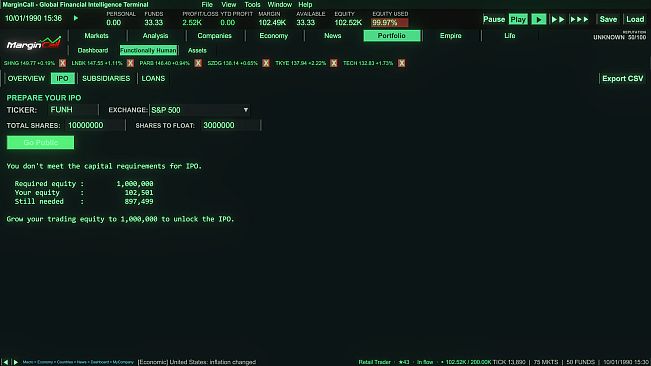
Task: Click the Still needed 897,499 line
Action: (x=84, y=202)
